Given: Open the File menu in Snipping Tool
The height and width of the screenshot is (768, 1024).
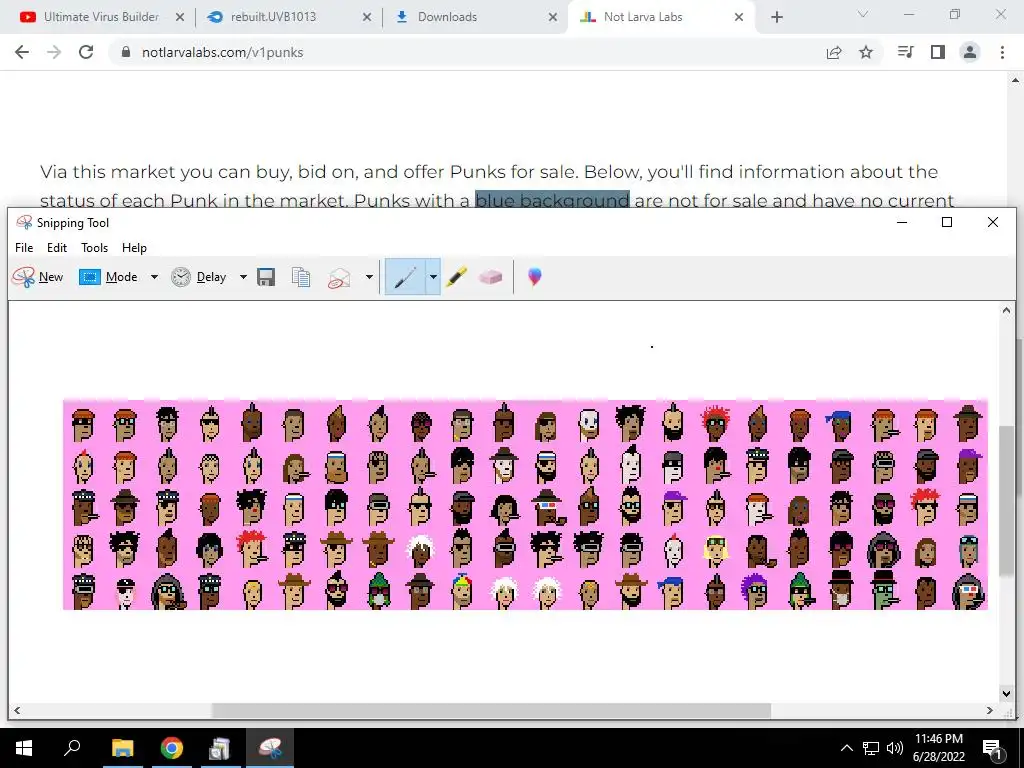Looking at the screenshot, I should click(24, 248).
